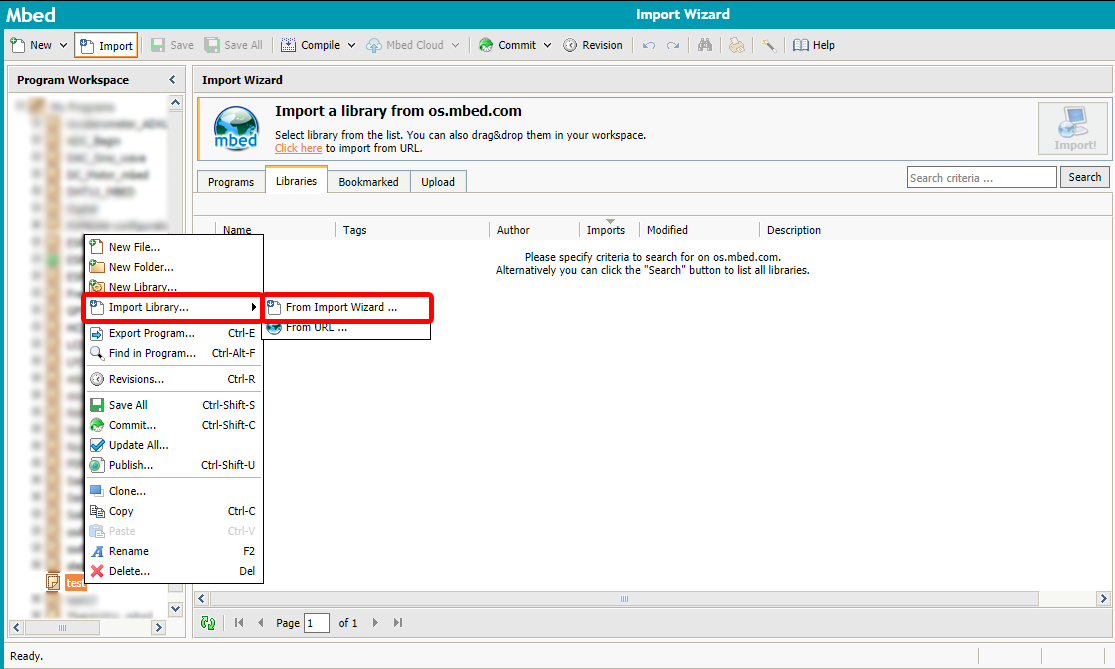The image size is (1115, 669).
Task: Open the Bookmarked tab
Action: point(368,182)
